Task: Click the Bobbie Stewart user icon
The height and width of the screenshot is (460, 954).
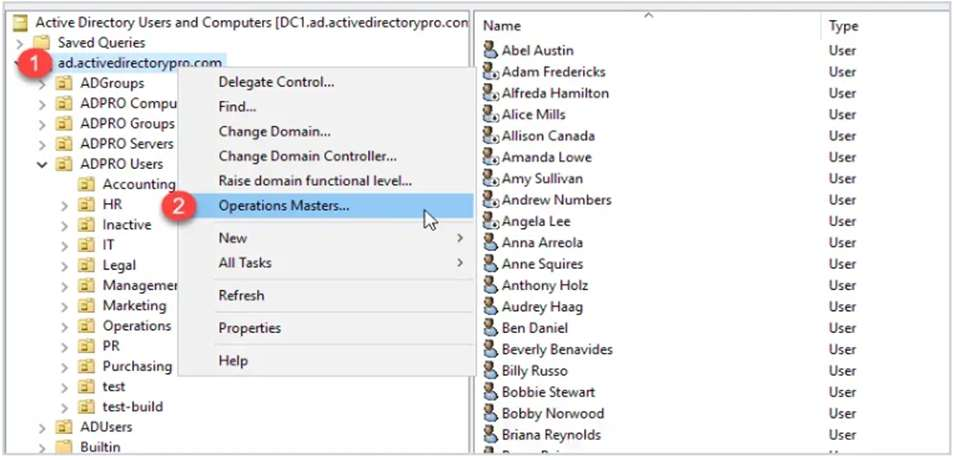Action: pyautogui.click(x=490, y=391)
